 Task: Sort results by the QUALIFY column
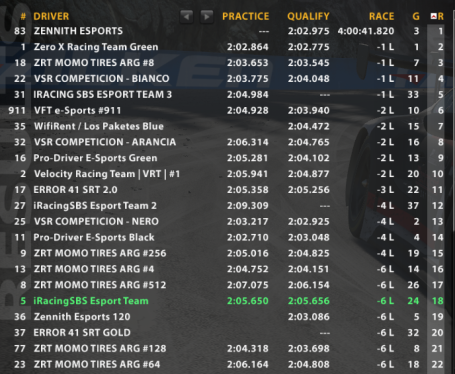click(x=308, y=16)
